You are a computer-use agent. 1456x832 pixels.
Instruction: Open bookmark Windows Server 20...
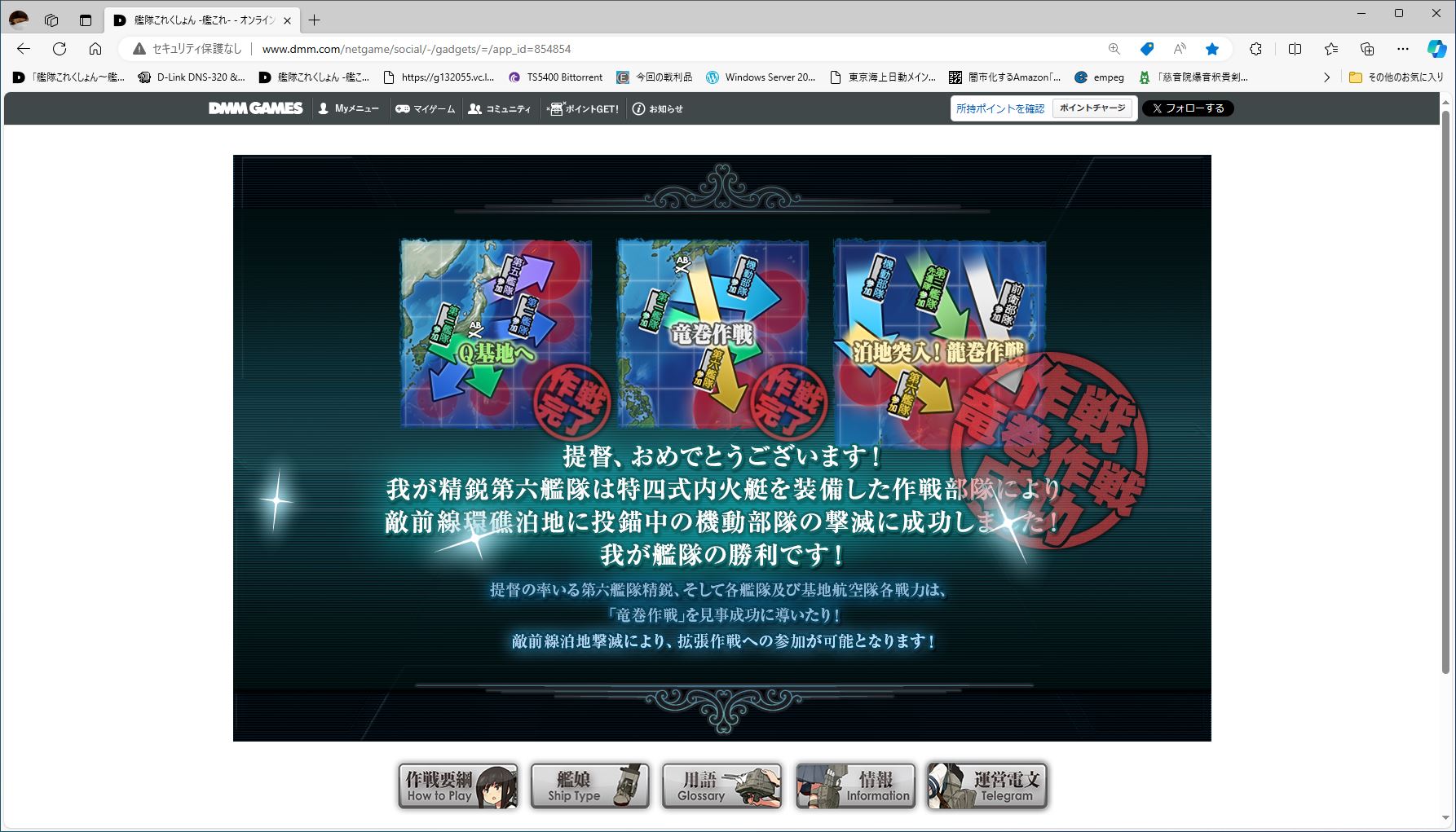coord(761,77)
